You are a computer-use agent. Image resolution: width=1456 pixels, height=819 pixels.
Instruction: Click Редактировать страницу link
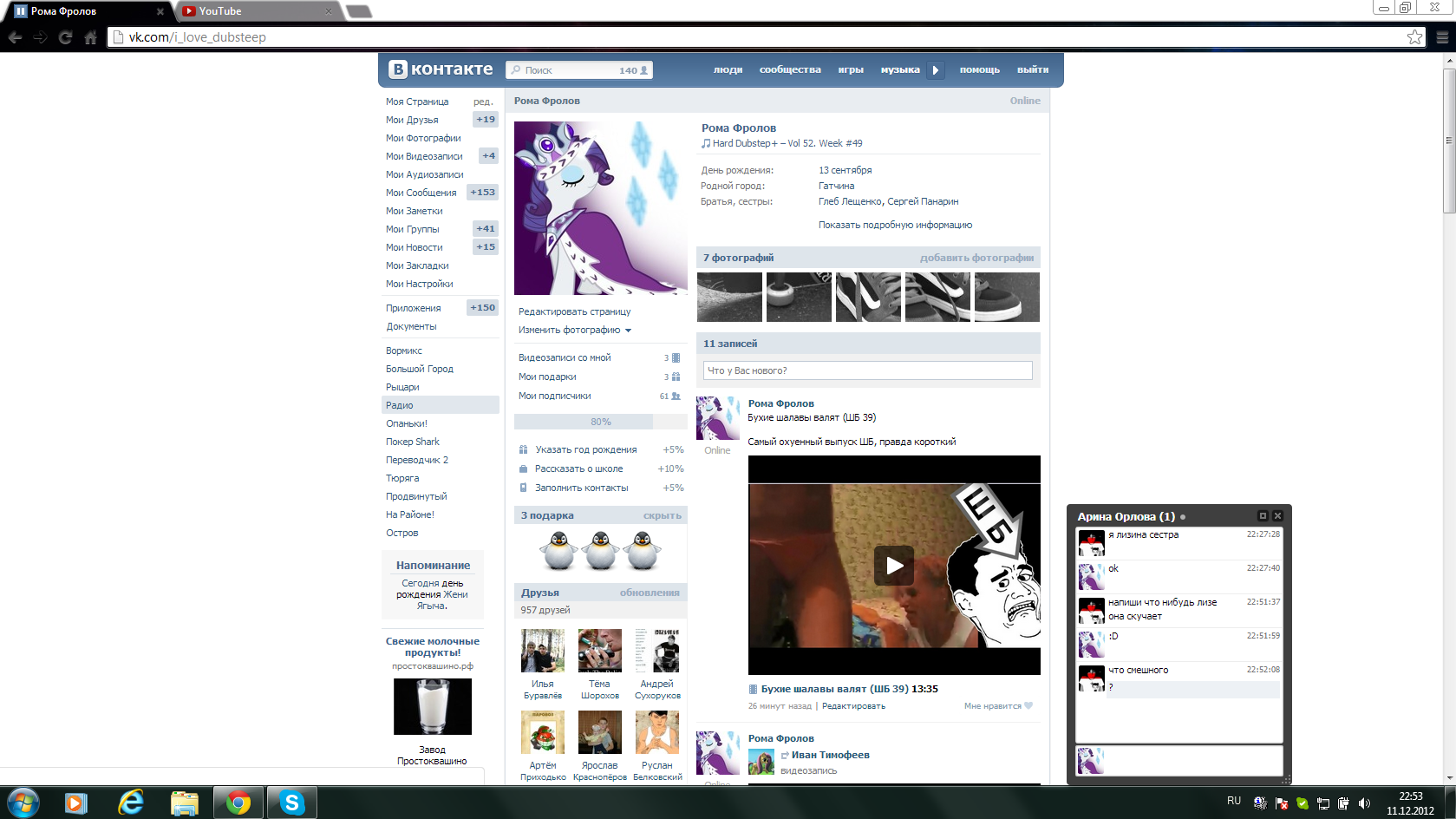click(x=575, y=311)
